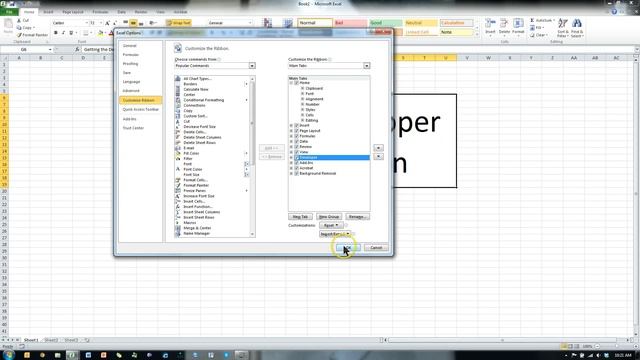
Task: Select the Calculate Now command icon
Action: tap(178, 89)
